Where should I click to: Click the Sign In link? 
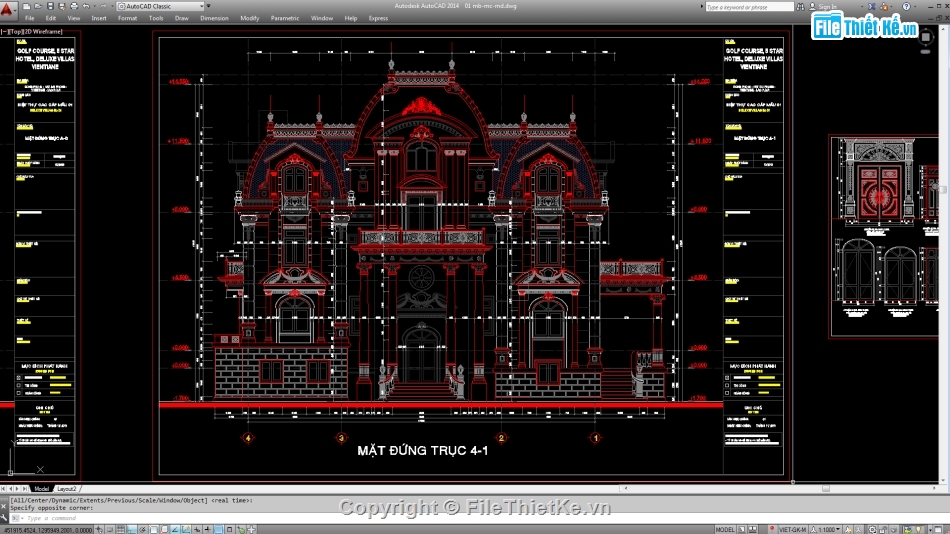827,7
